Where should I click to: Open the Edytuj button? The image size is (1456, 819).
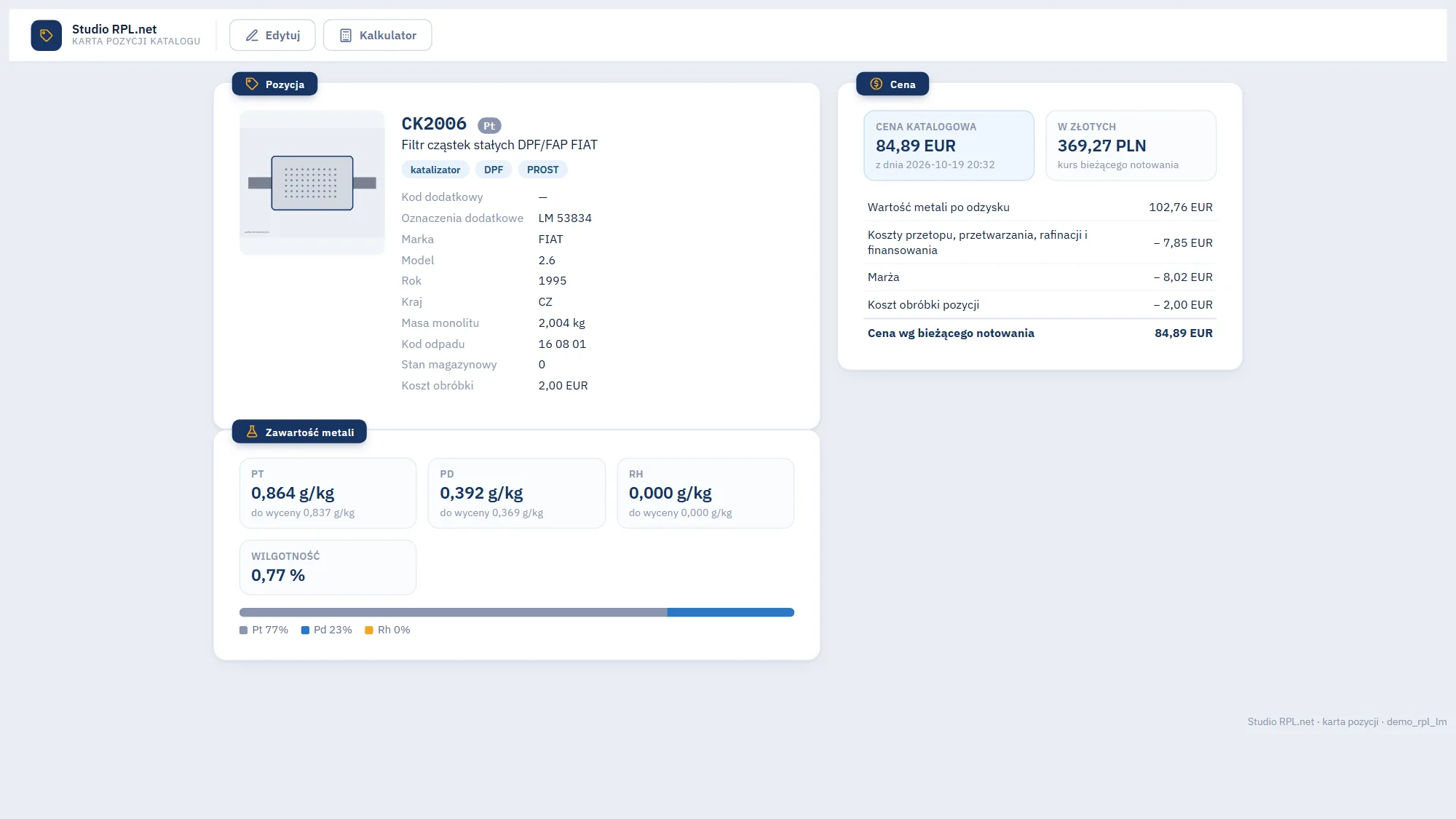tap(272, 35)
